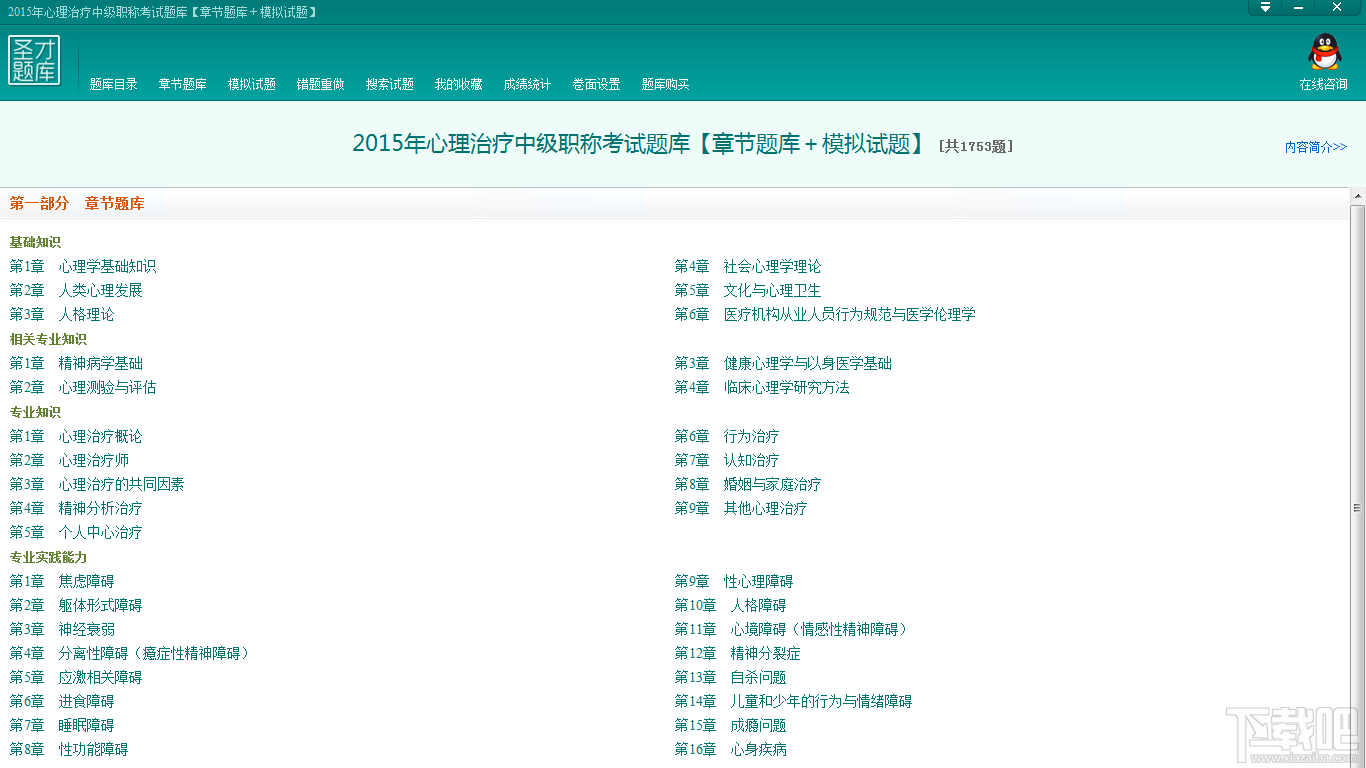Open 第3章 健康心理学与心身医学基础
The width and height of the screenshot is (1366, 768).
click(783, 363)
